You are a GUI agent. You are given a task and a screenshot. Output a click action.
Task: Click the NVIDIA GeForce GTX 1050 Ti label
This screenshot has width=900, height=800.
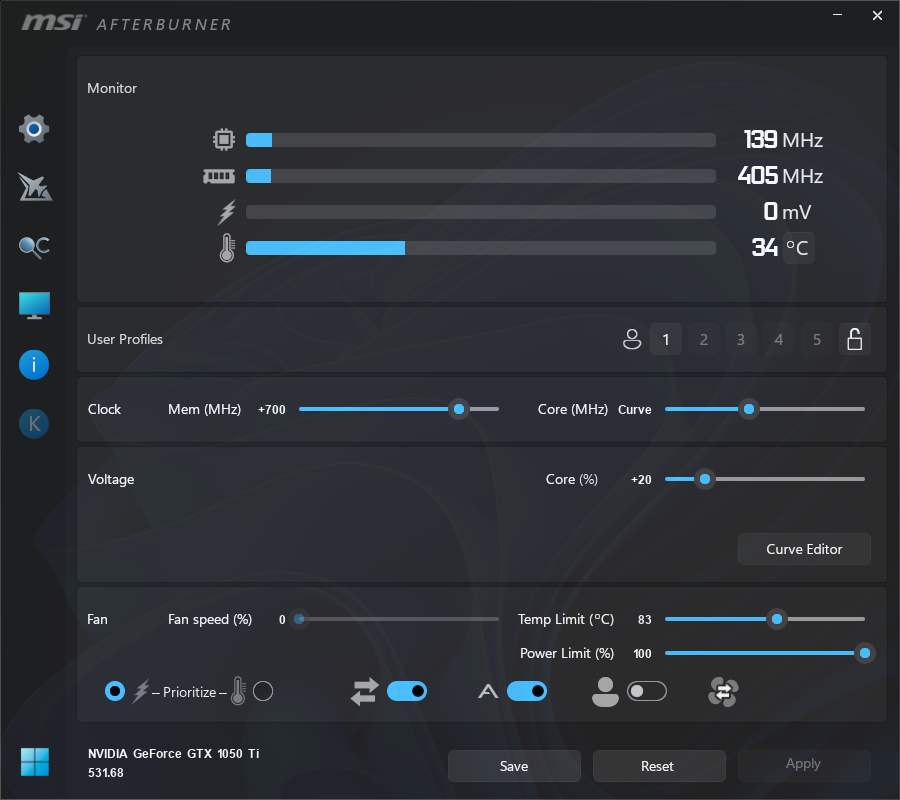click(x=173, y=754)
